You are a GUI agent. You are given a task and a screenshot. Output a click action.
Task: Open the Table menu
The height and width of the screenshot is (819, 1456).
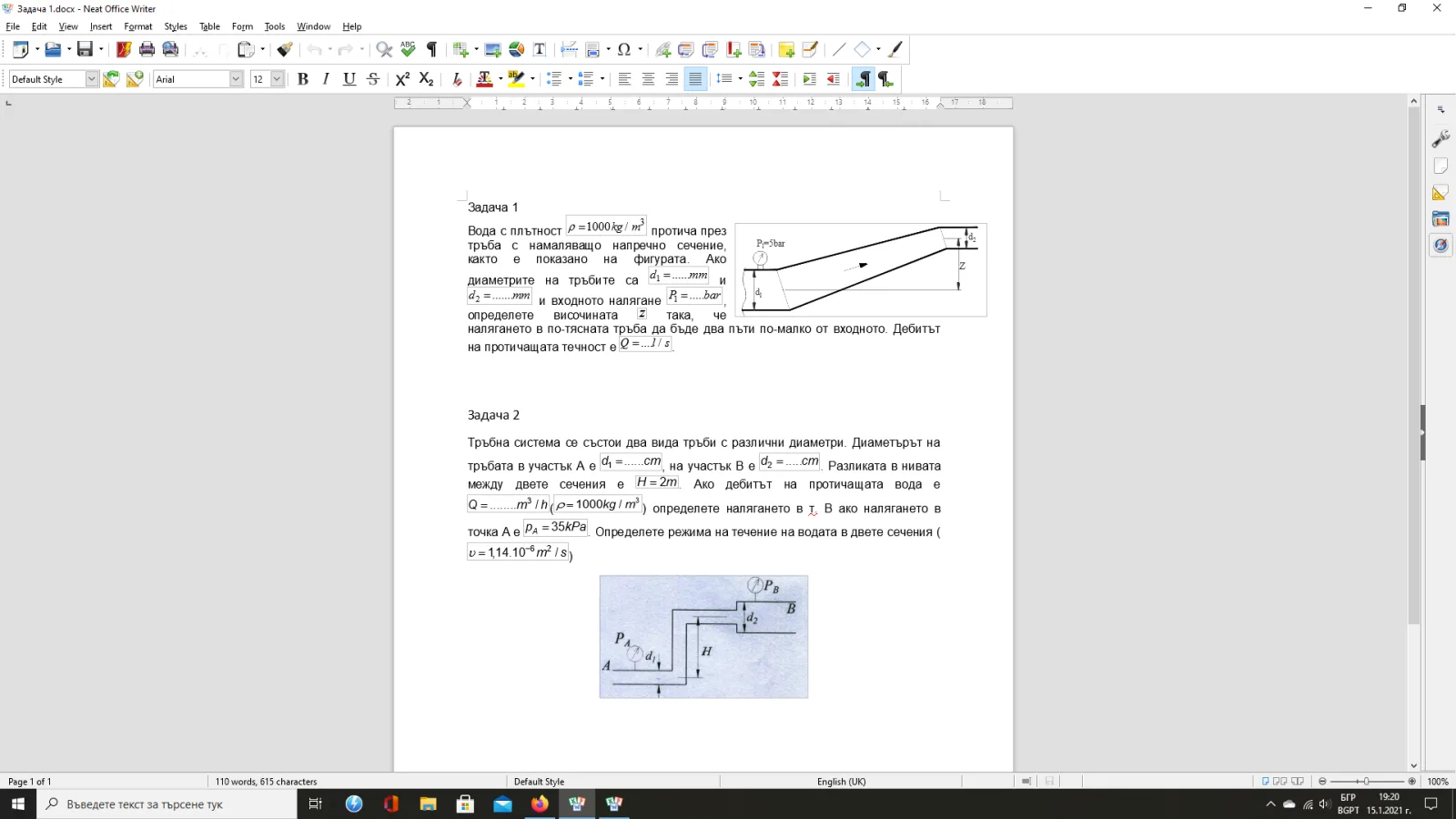click(209, 26)
